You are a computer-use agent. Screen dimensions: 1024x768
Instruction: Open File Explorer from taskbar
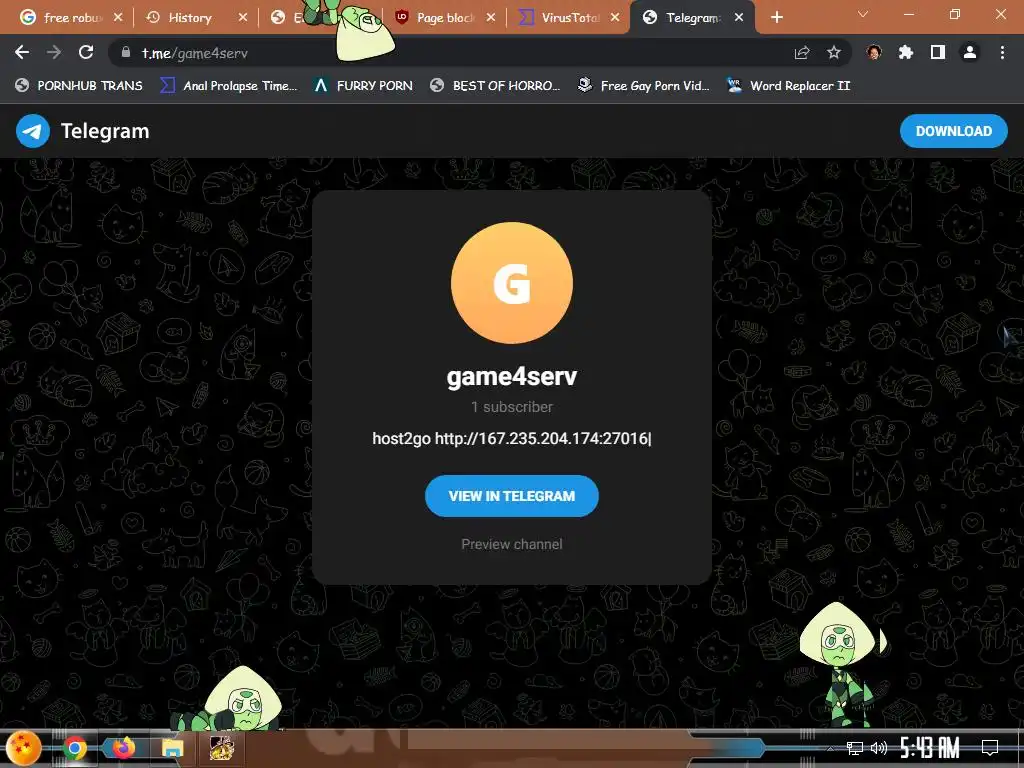coord(172,748)
